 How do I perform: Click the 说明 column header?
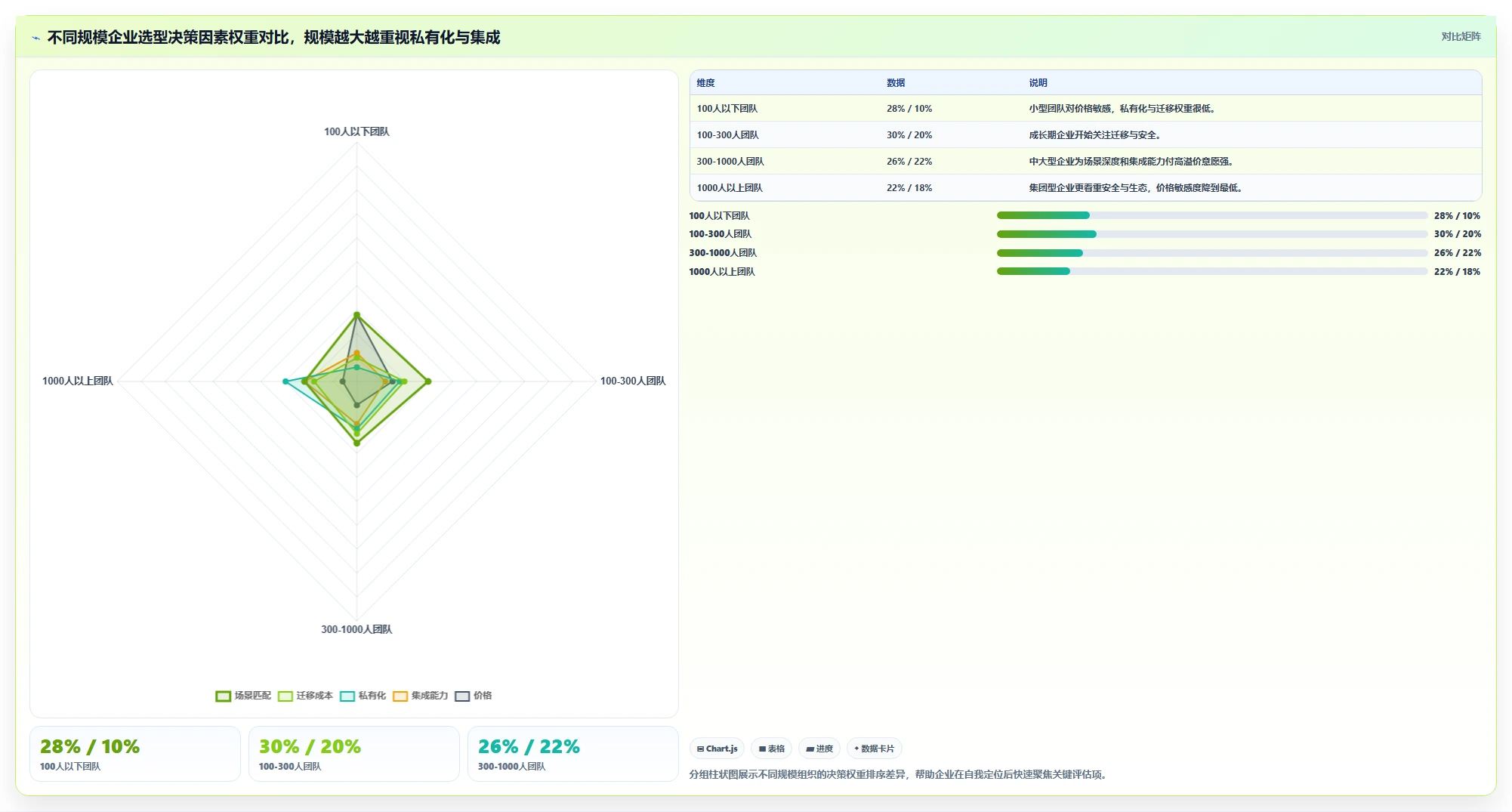[x=1038, y=83]
